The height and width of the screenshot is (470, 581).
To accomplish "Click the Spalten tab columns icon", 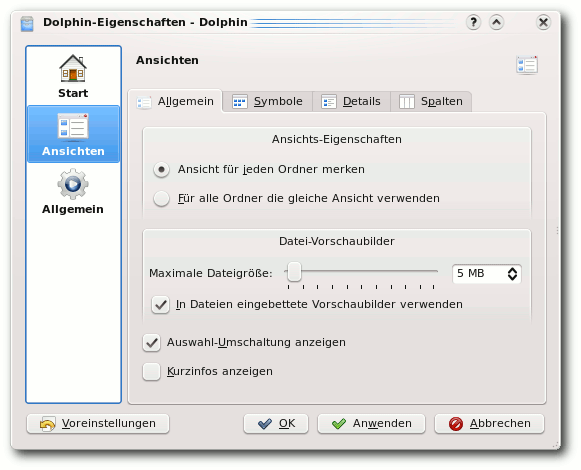I will (406, 102).
